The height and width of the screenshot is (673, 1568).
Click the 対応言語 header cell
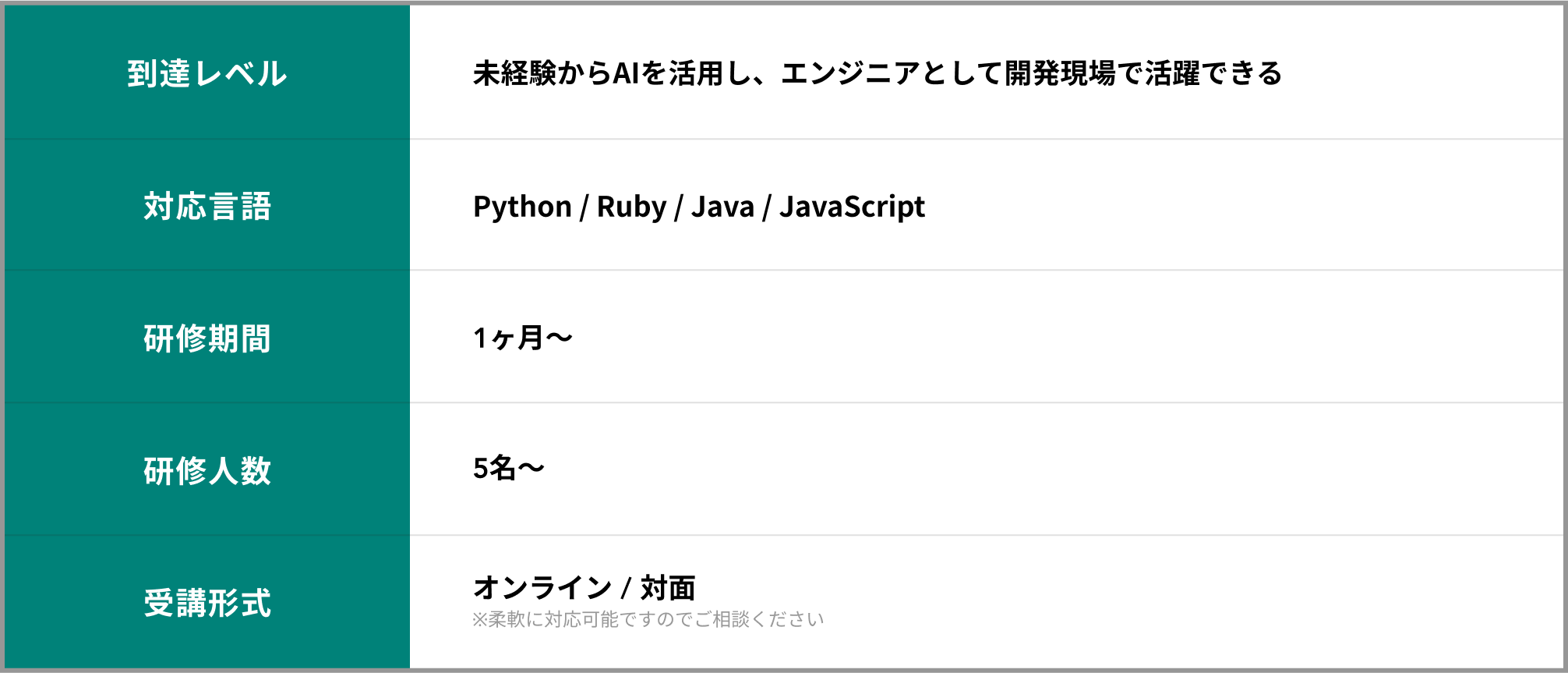207,207
